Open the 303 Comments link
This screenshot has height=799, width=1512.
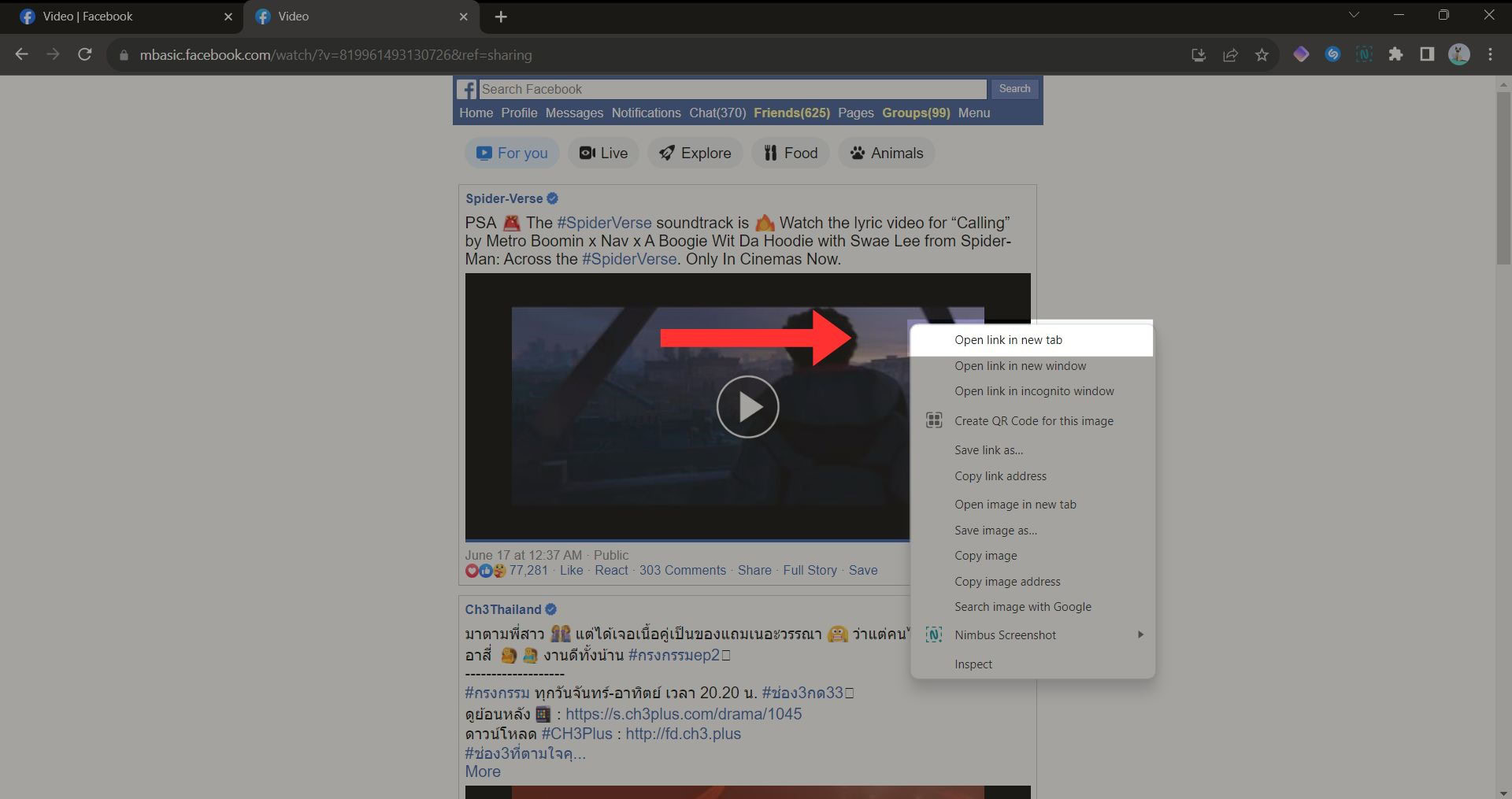point(682,570)
